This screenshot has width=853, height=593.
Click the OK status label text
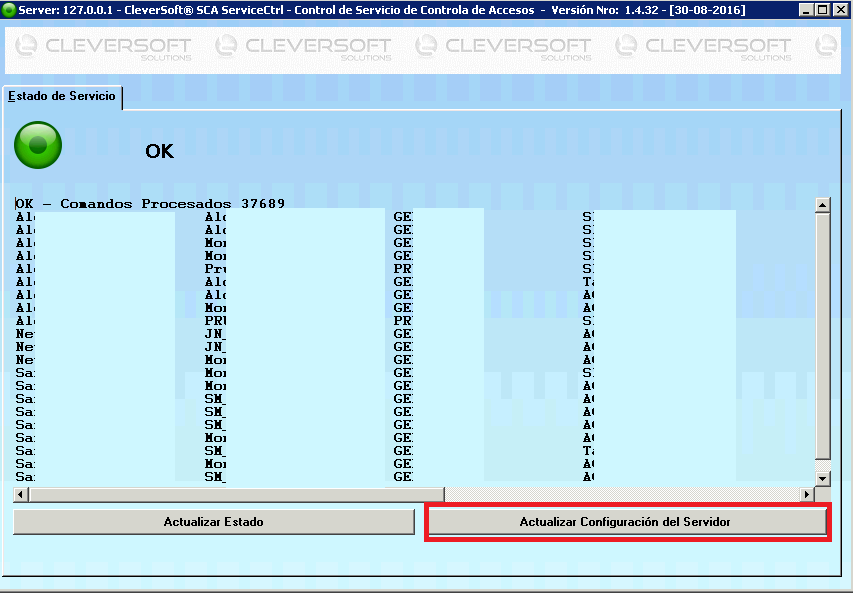[x=159, y=151]
